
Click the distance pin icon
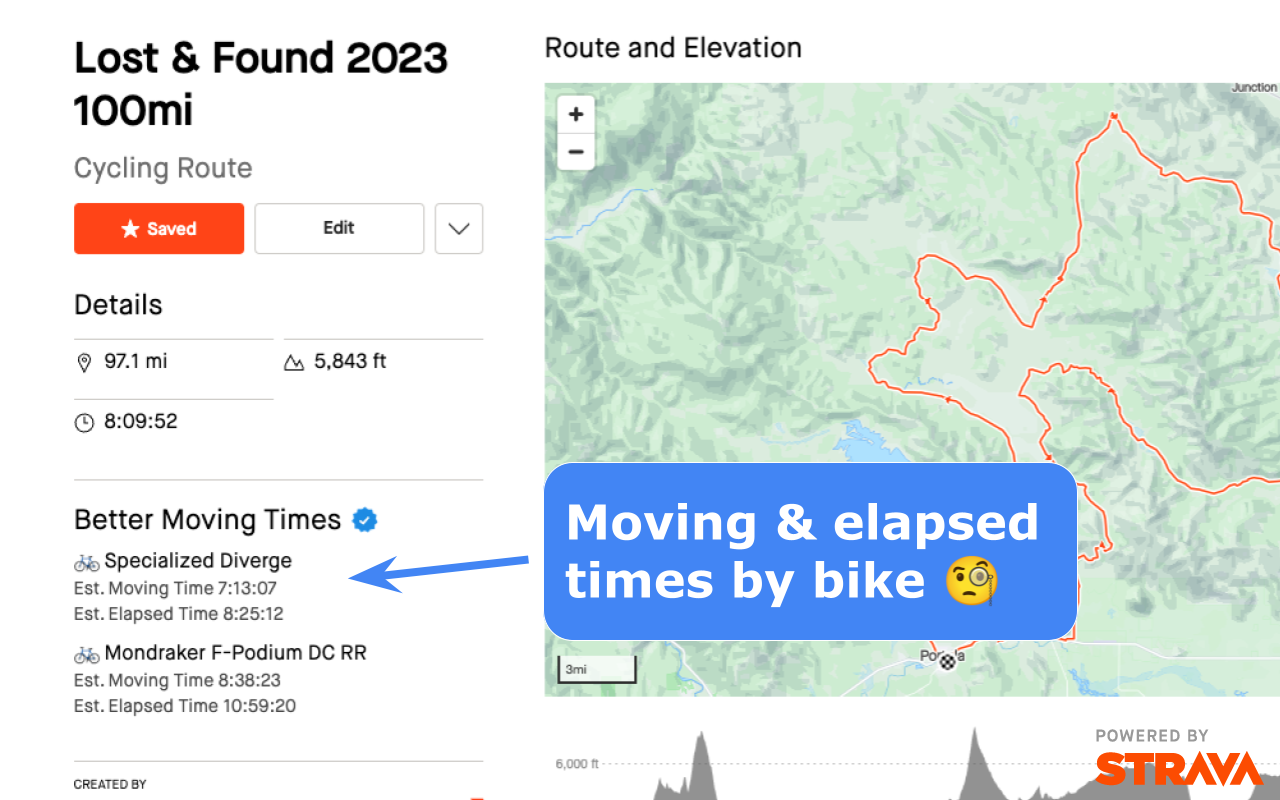[x=84, y=362]
